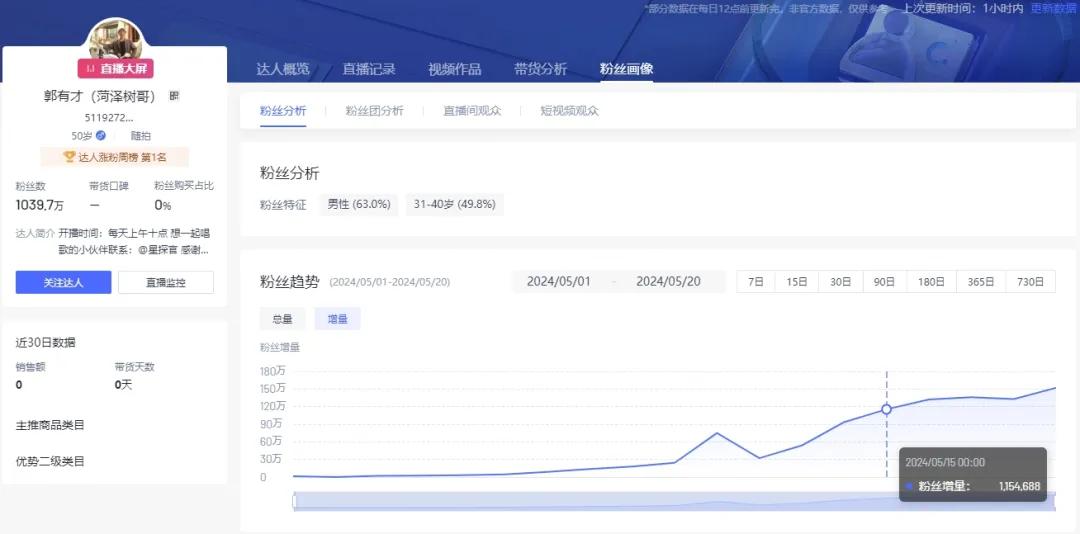Click the blue verified badge next to 50岁

[x=101, y=135]
